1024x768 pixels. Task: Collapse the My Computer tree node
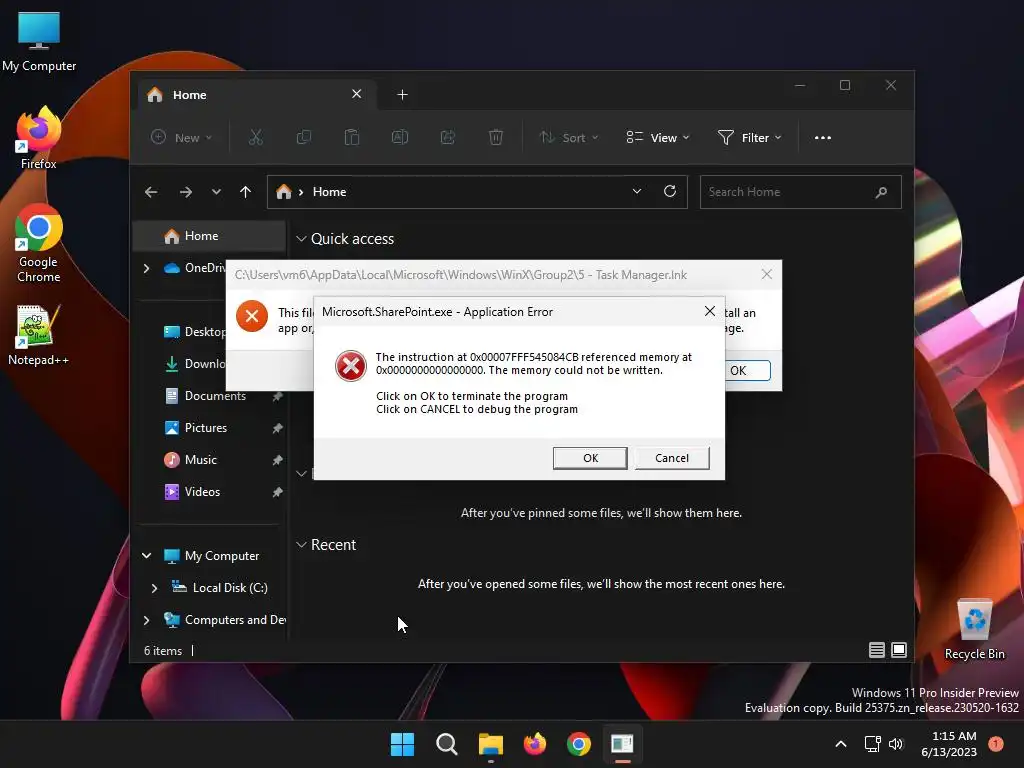[x=146, y=556]
